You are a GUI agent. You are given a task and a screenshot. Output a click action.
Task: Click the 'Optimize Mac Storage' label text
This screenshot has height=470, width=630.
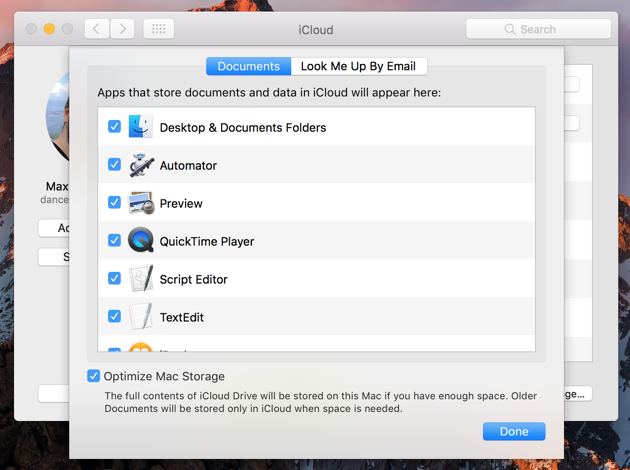164,376
